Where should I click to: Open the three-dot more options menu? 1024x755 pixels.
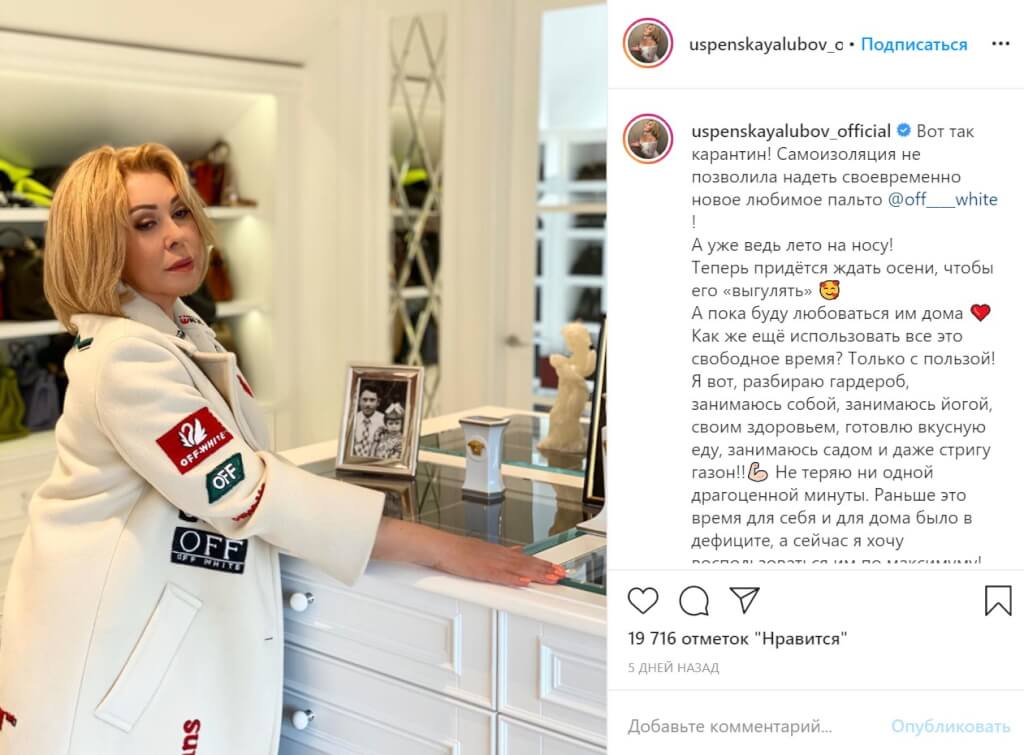coord(1000,44)
